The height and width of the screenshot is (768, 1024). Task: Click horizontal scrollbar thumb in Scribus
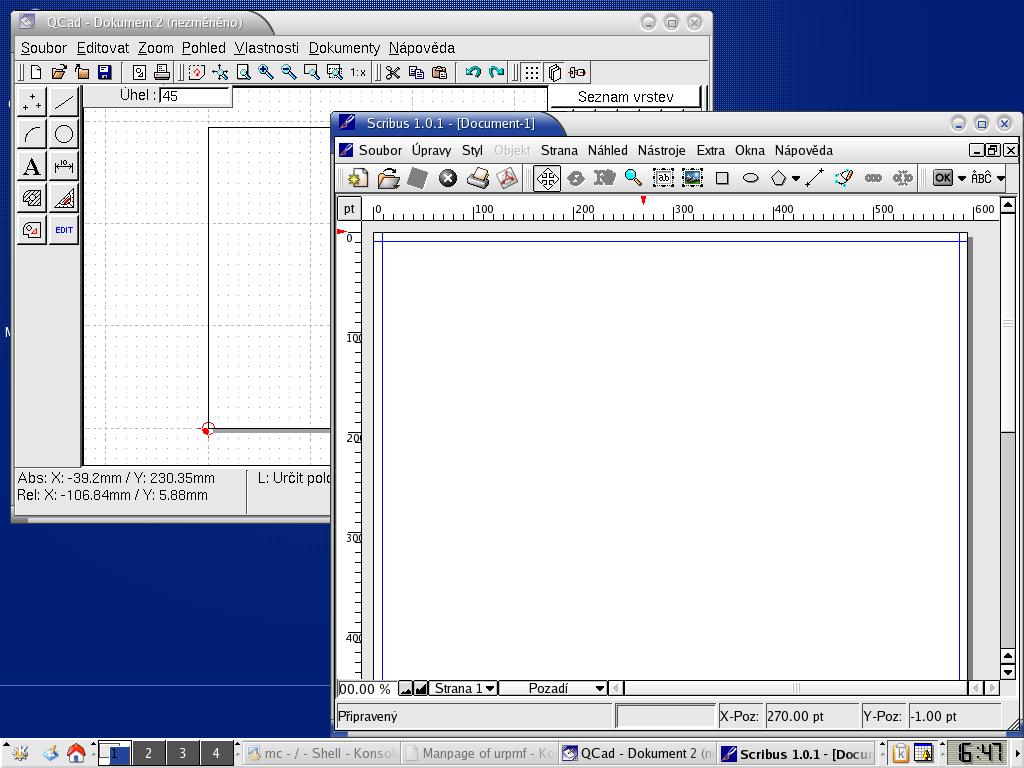(795, 688)
